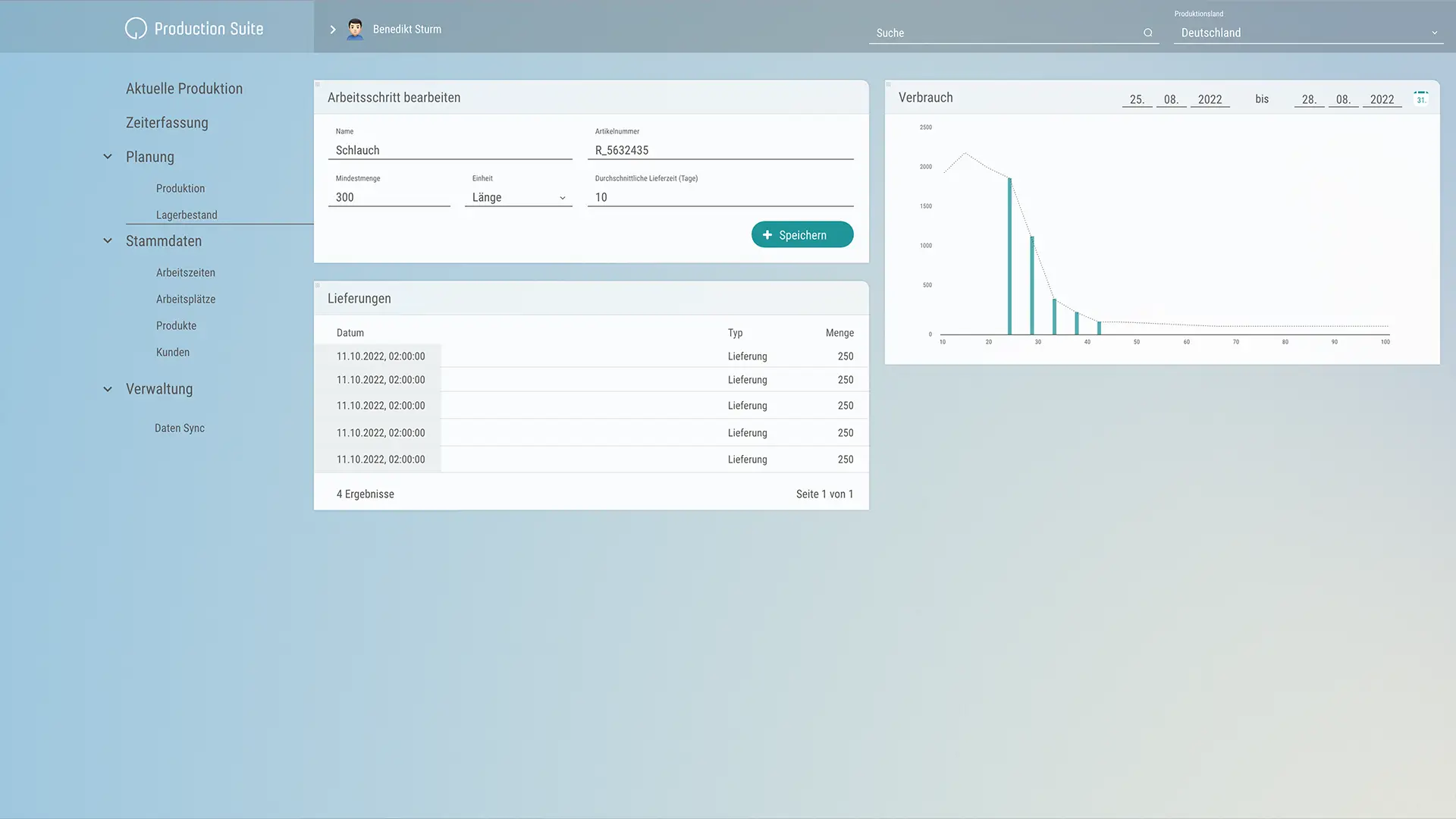The width and height of the screenshot is (1456, 819).
Task: Collapse the Planung menu section
Action: (x=108, y=157)
